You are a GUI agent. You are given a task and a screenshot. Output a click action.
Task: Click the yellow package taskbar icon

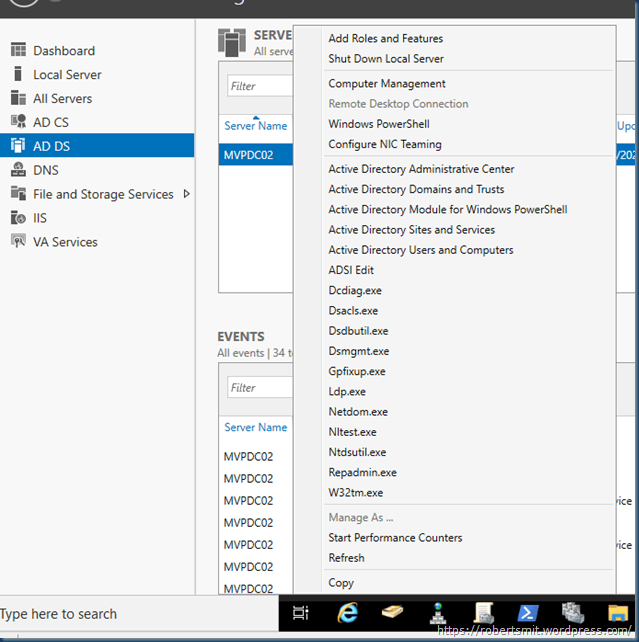pyautogui.click(x=393, y=612)
